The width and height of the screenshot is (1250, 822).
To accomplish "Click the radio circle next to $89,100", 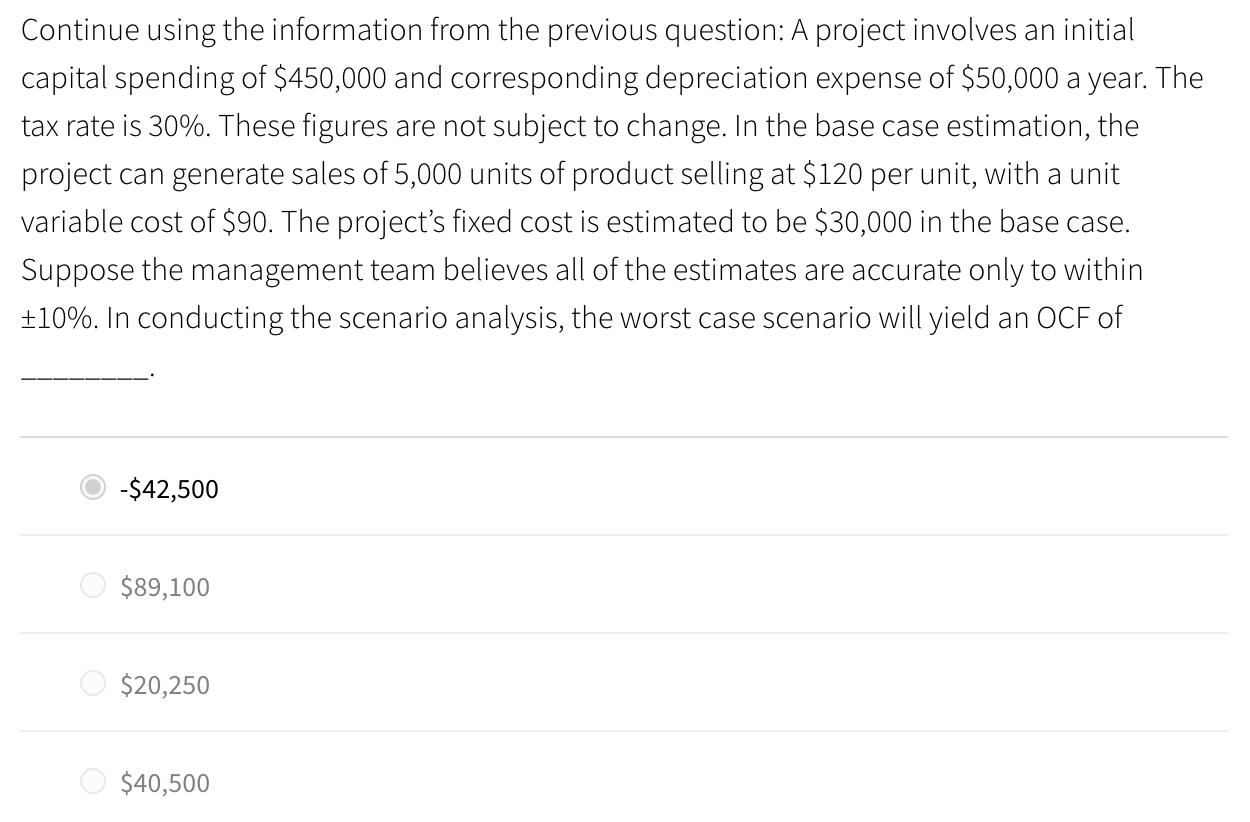I will click(93, 585).
